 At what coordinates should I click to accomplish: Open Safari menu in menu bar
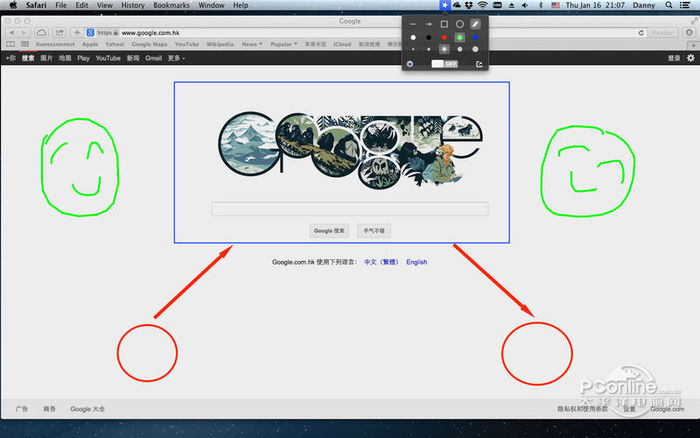pos(36,5)
